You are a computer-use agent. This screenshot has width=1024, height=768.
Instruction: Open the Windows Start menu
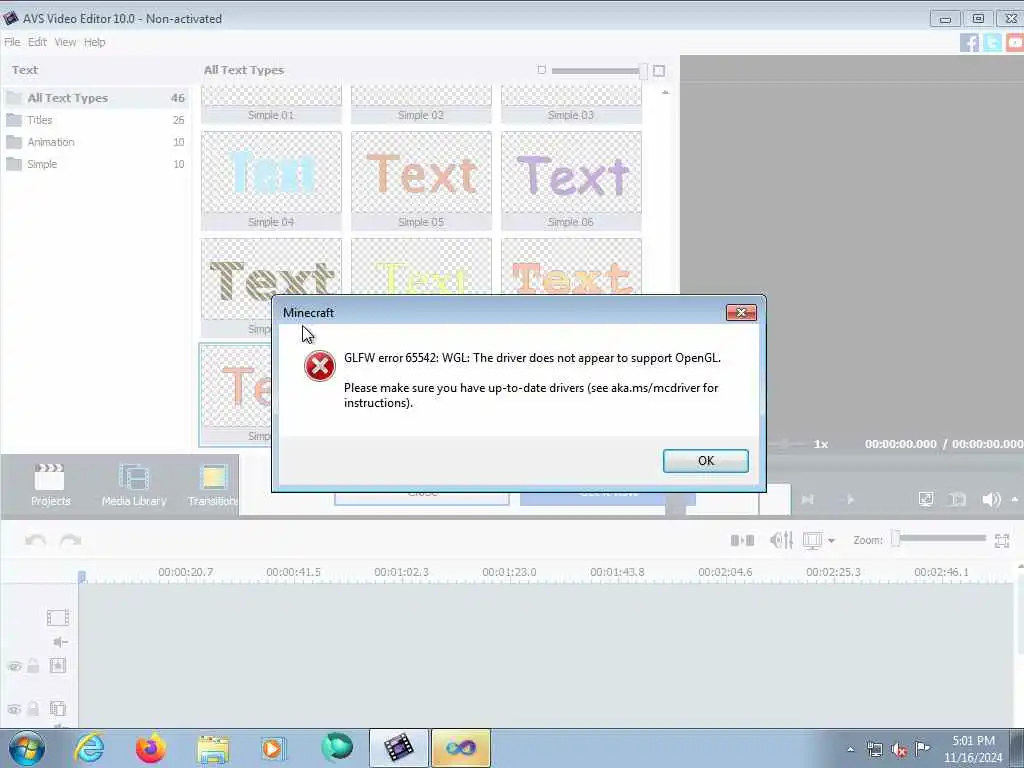click(27, 748)
